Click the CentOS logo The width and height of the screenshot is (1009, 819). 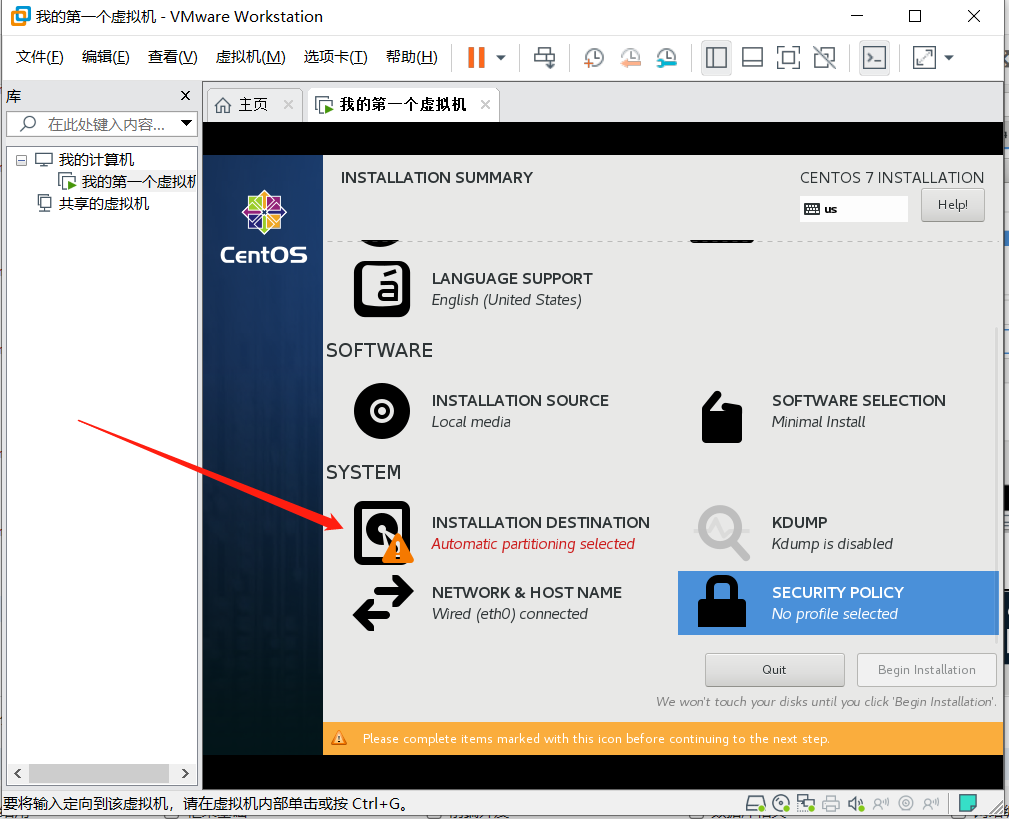pyautogui.click(x=264, y=226)
